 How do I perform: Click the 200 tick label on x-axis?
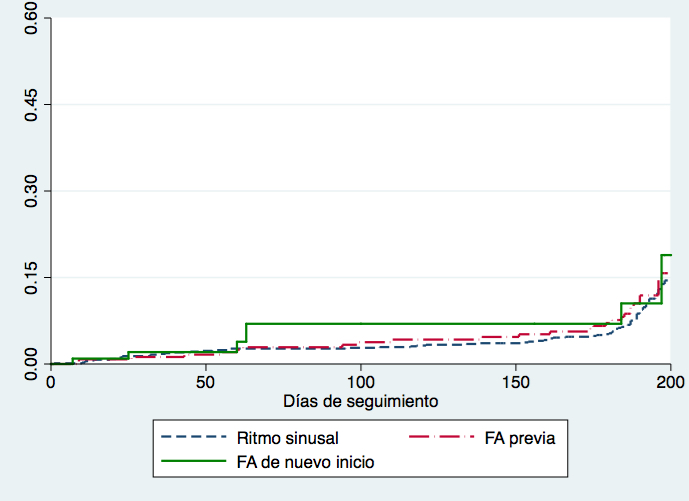(x=670, y=381)
